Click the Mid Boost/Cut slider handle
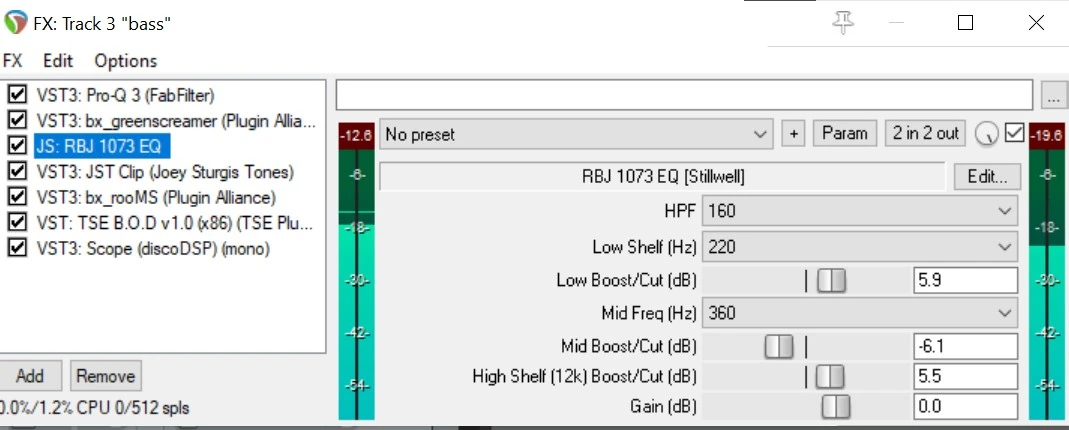The width and height of the screenshot is (1069, 430). pyautogui.click(x=779, y=346)
